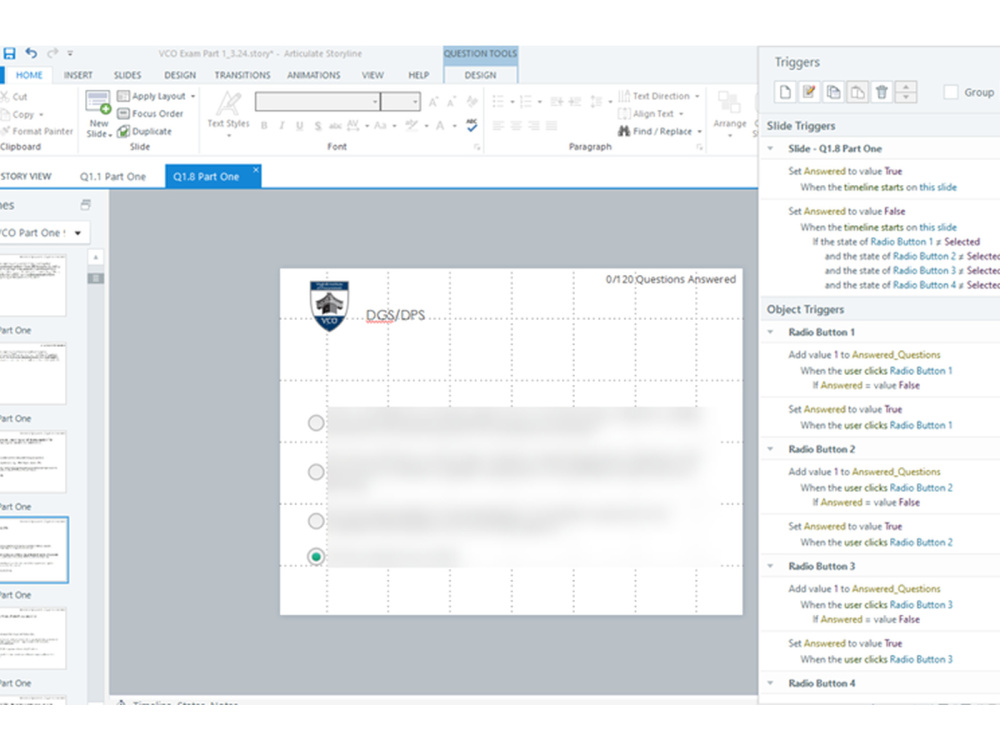Copy the selected trigger

834,92
